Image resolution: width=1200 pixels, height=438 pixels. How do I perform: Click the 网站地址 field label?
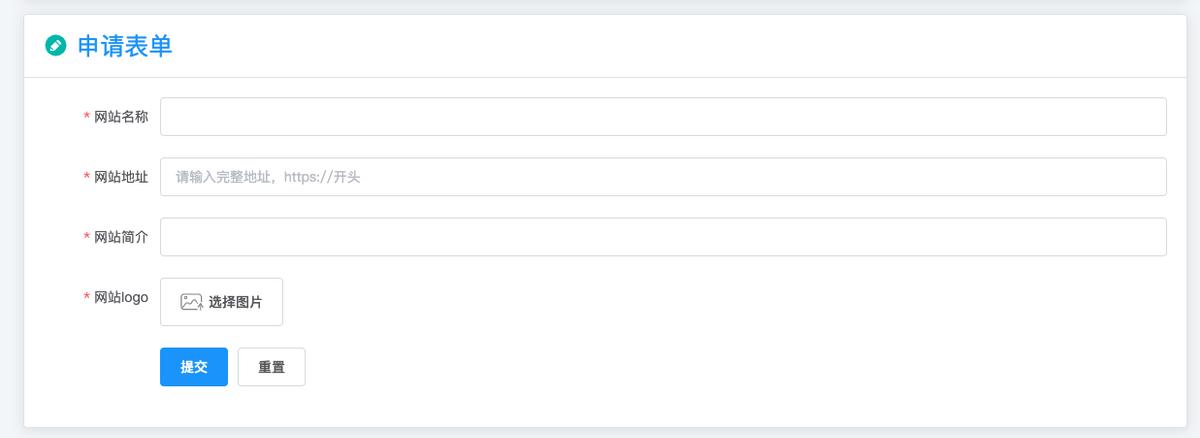[121, 177]
